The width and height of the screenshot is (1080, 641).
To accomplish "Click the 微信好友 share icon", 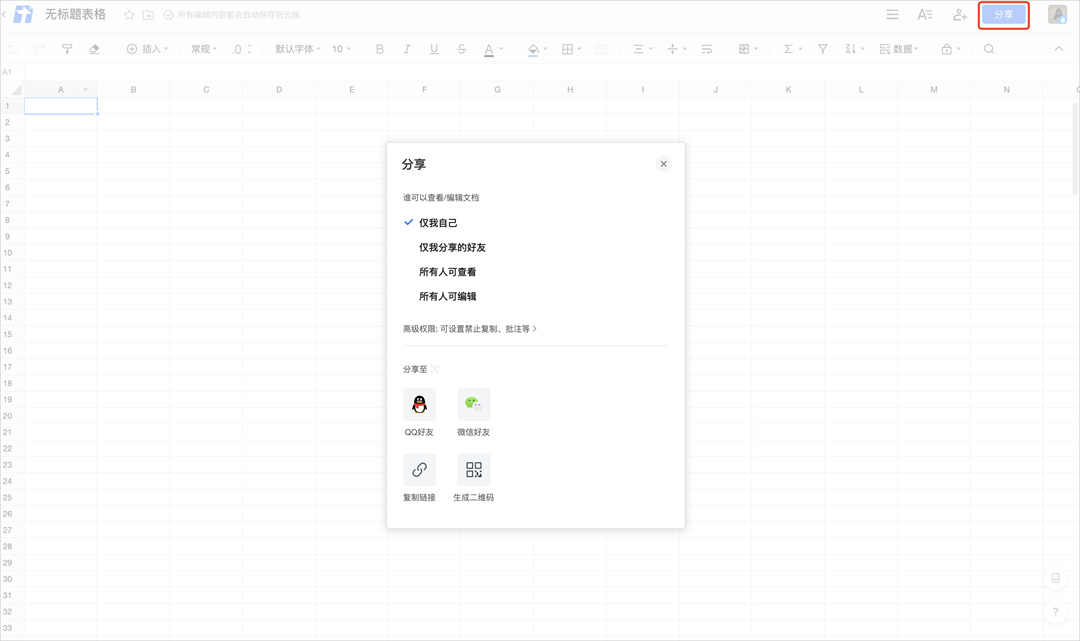I will point(474,404).
